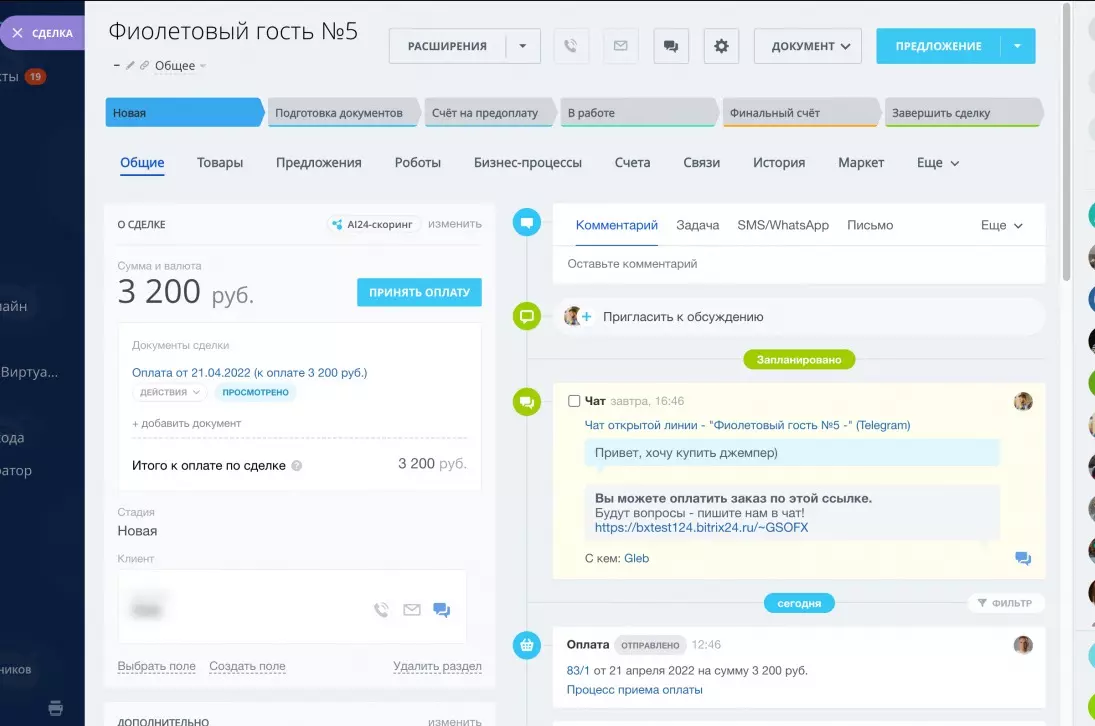Open the Еще tabs dropdown
The image size is (1095, 726).
coord(937,163)
